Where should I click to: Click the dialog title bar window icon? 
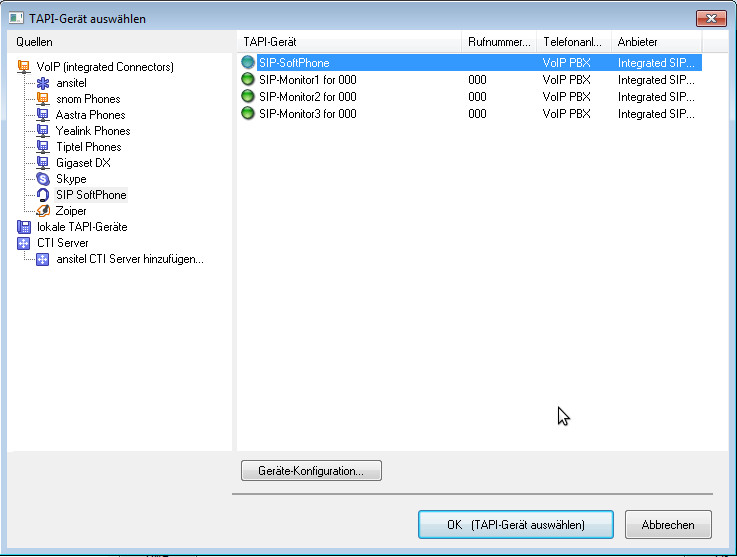16,18
